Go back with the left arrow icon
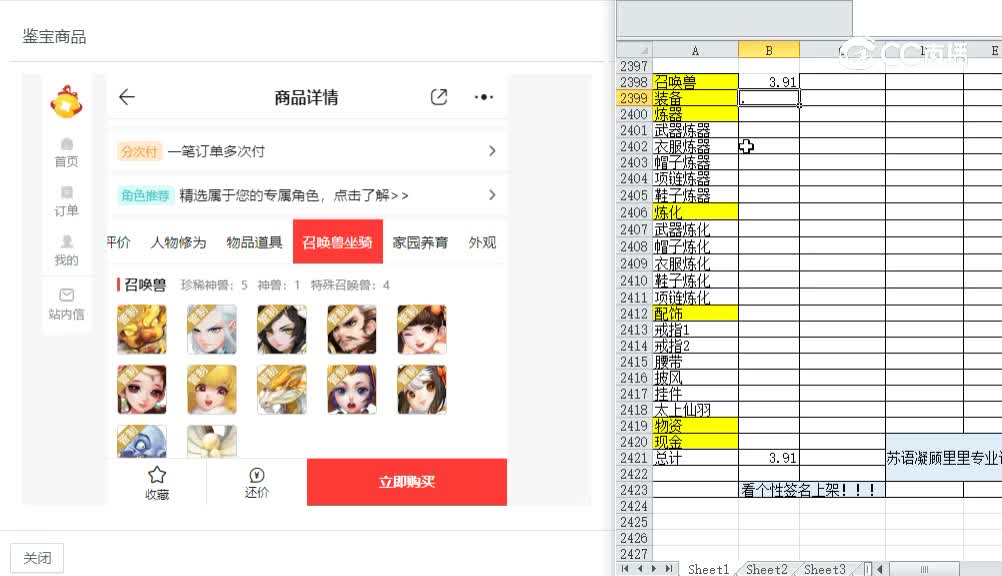The image size is (1002, 576). 127,97
